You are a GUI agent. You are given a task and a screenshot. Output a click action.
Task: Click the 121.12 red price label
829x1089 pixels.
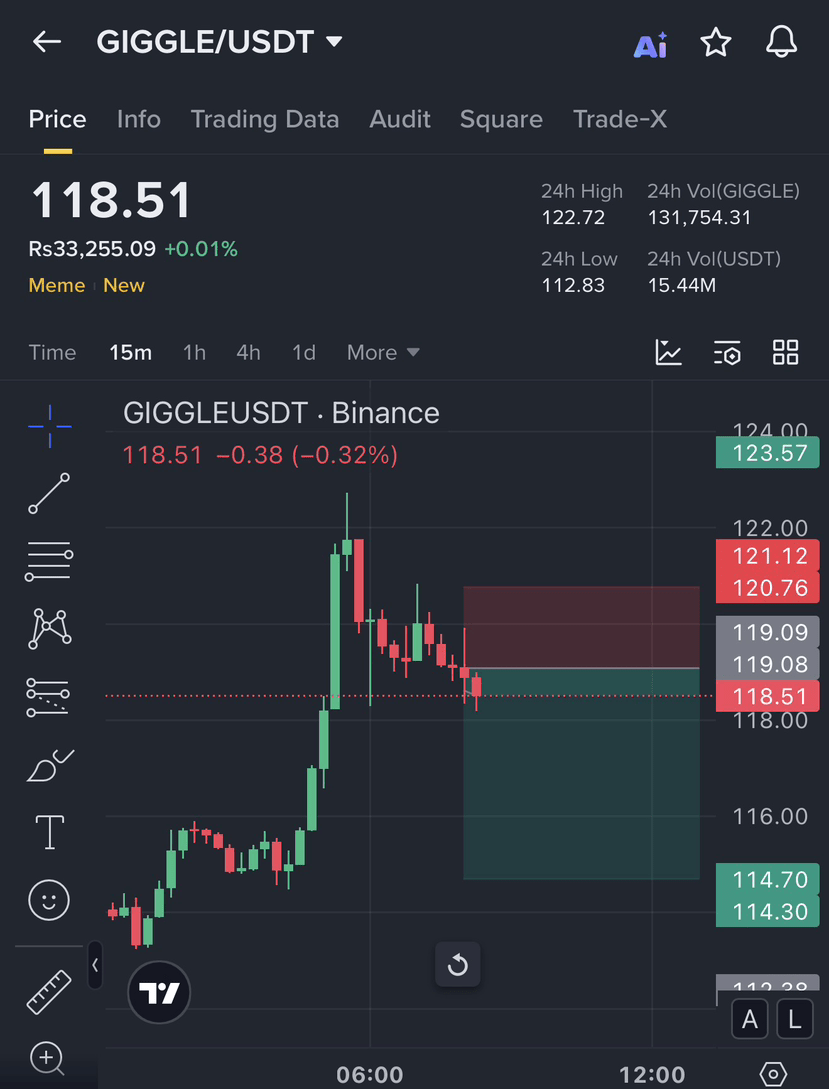pos(767,556)
